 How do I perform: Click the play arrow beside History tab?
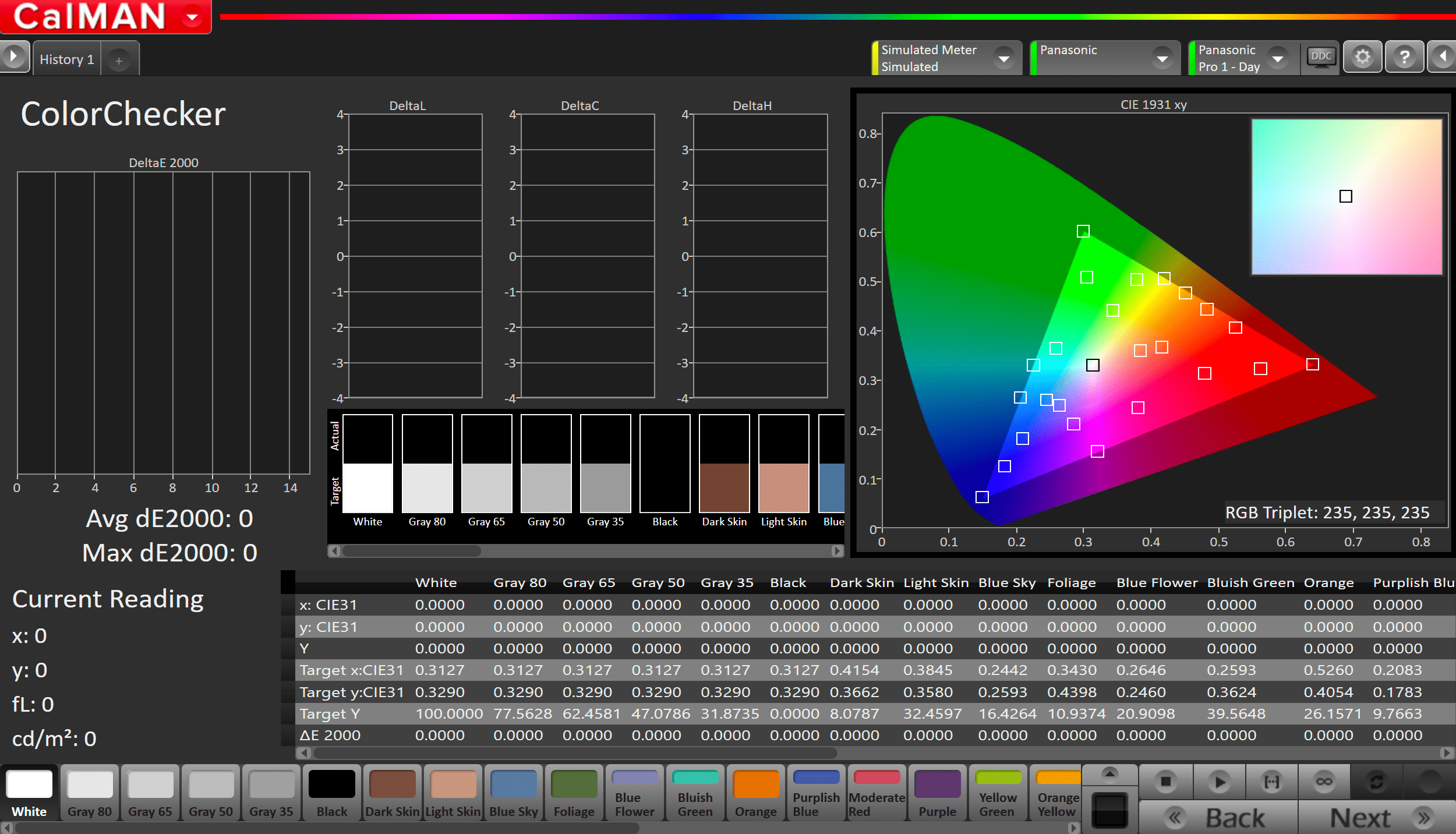[x=13, y=57]
